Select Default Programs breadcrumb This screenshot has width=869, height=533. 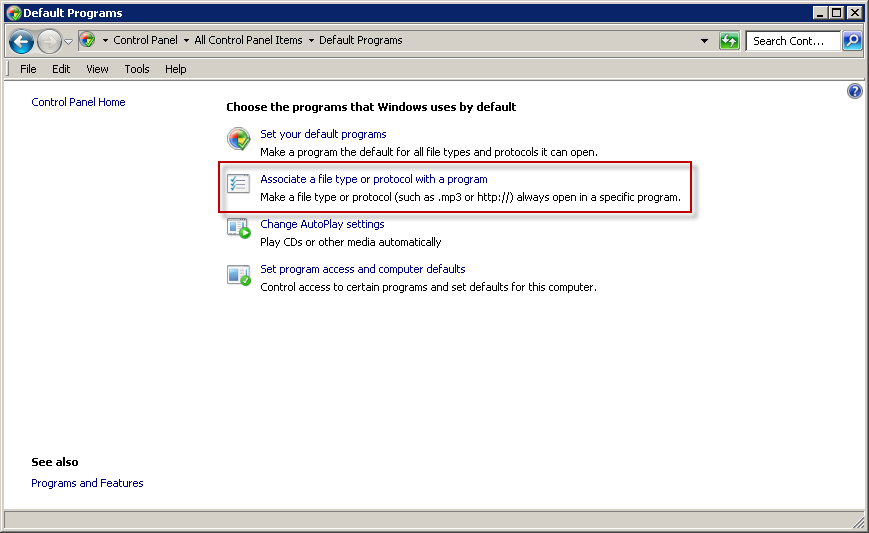(x=361, y=40)
